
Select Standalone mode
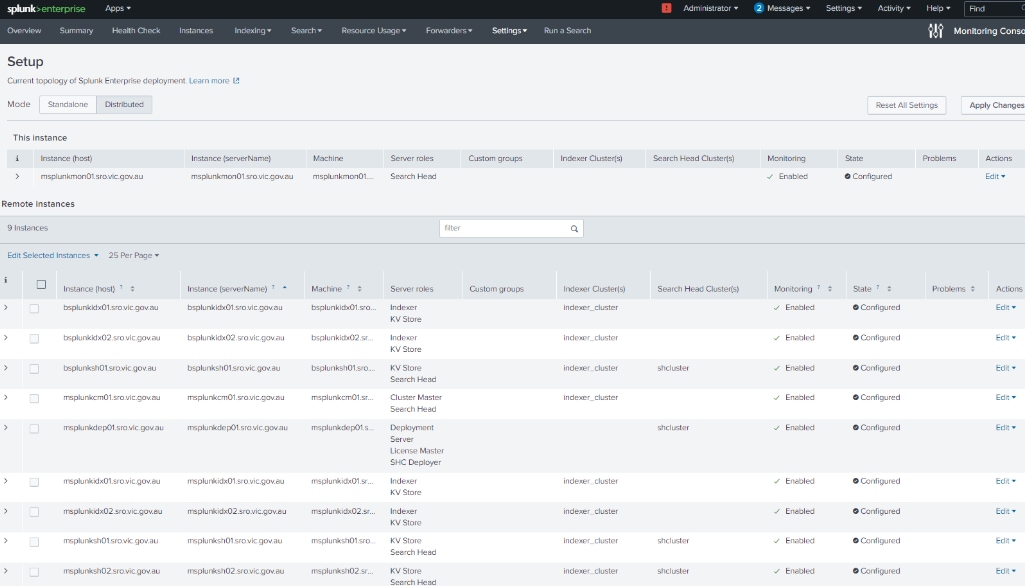point(68,105)
